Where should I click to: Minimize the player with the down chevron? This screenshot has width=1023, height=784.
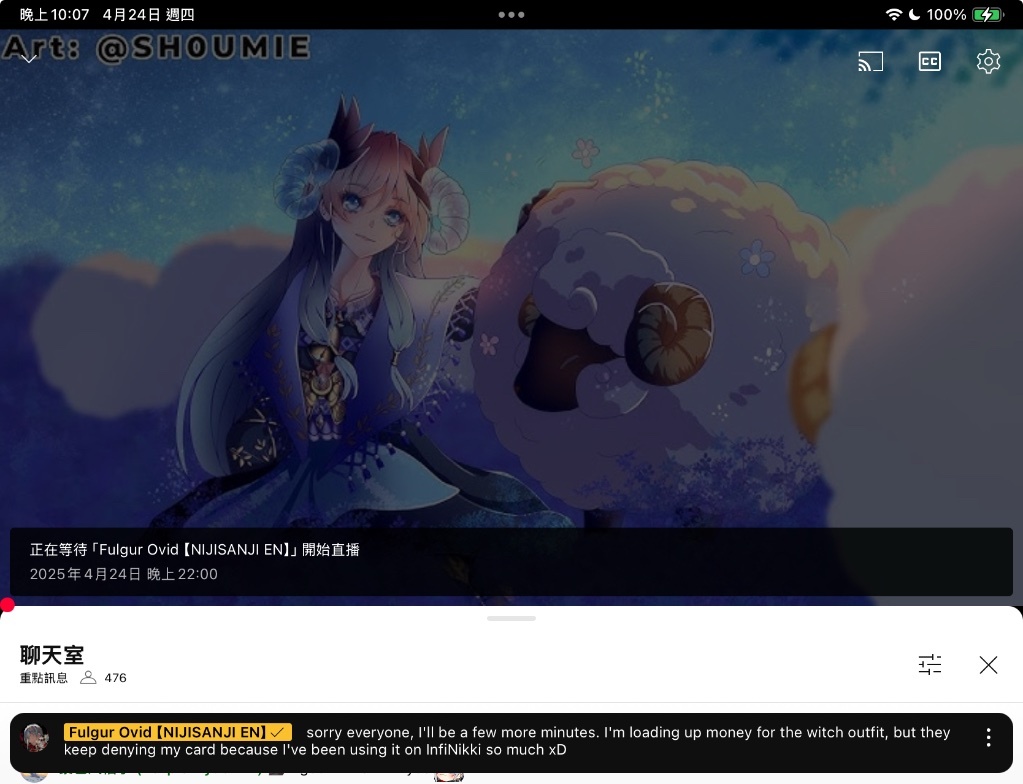click(29, 59)
